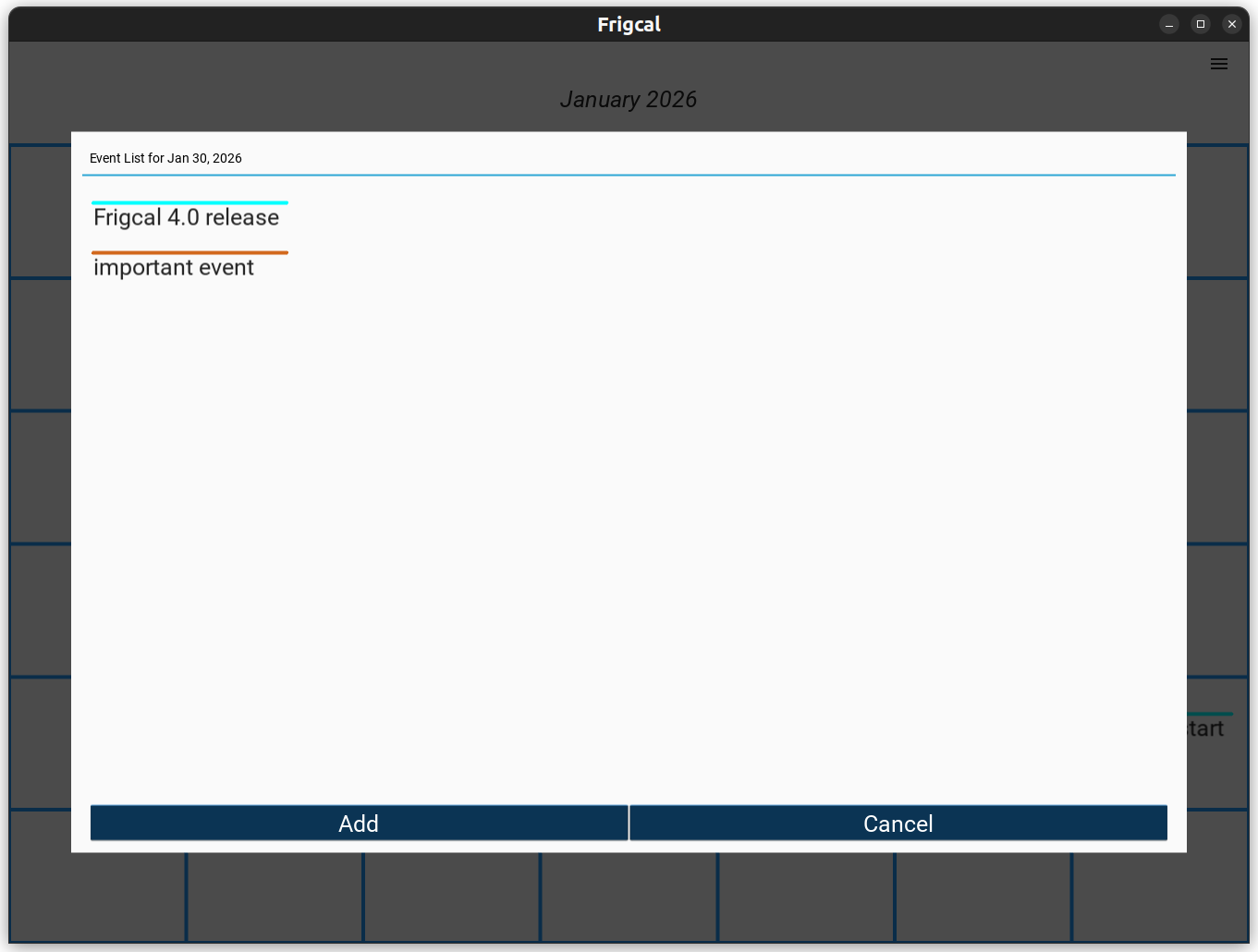This screenshot has width=1258, height=952.
Task: Minimize the Frigcal window
Action: pyautogui.click(x=1168, y=24)
